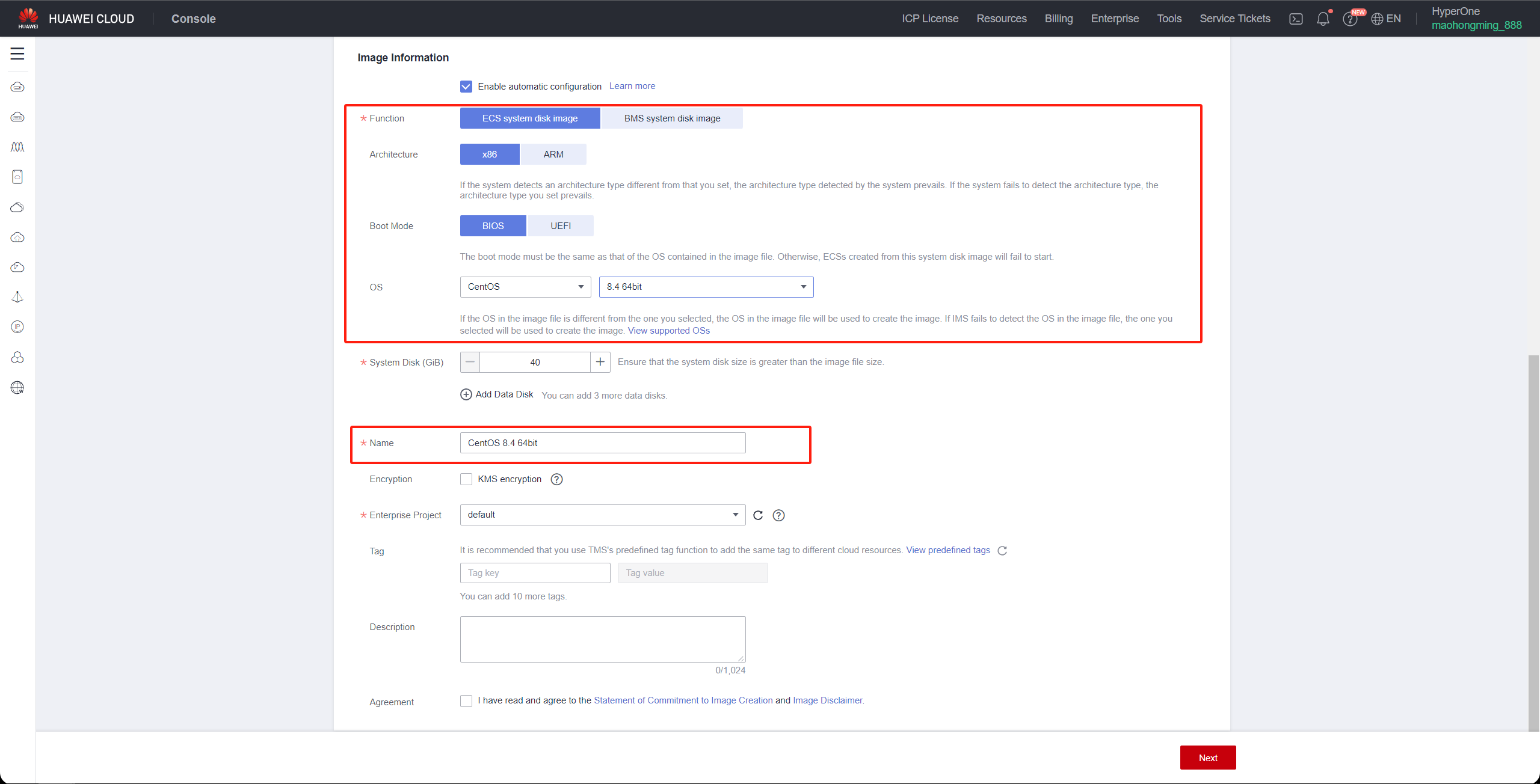The image size is (1540, 784).
Task: Click the Add Data Disk plus icon
Action: point(466,394)
